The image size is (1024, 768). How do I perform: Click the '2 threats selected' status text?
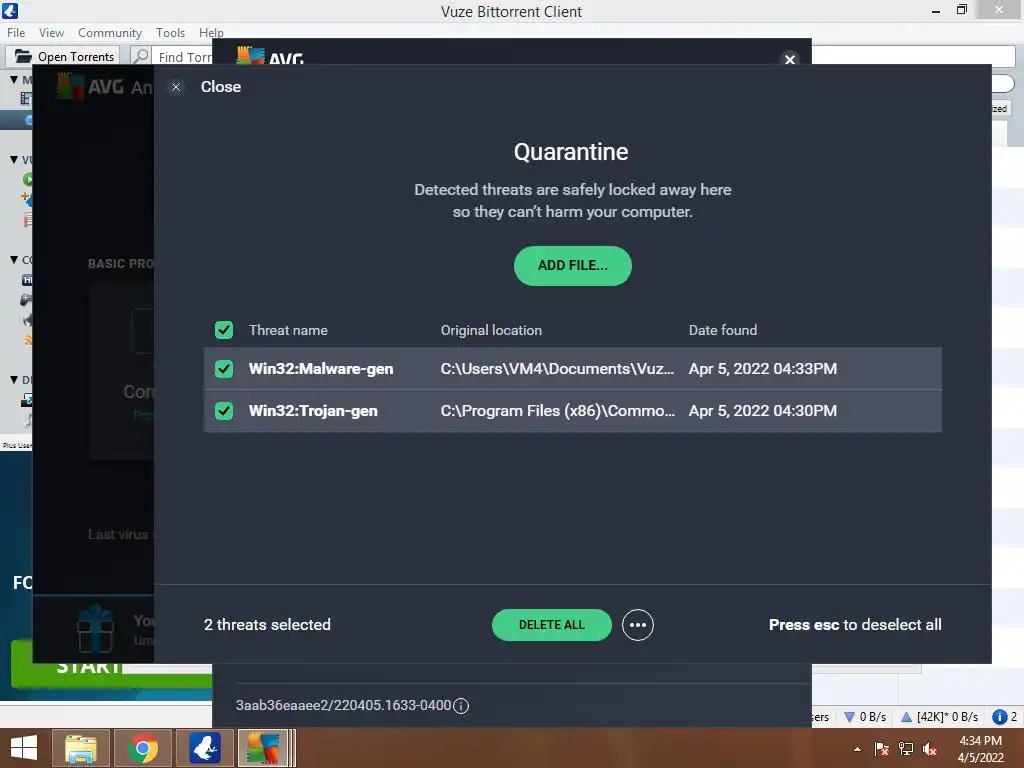pyautogui.click(x=267, y=625)
